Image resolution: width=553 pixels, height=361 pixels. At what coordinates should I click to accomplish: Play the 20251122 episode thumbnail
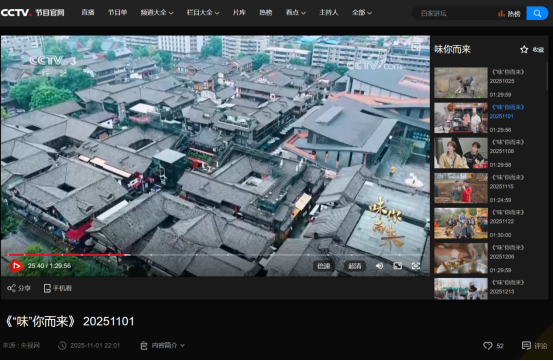click(461, 223)
